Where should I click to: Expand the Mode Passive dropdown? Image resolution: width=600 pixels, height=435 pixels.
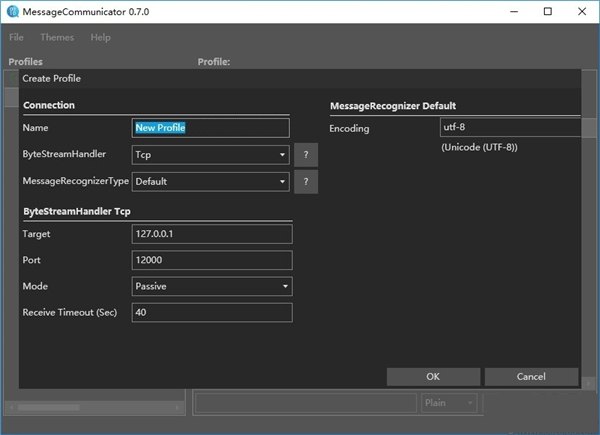(x=211, y=286)
